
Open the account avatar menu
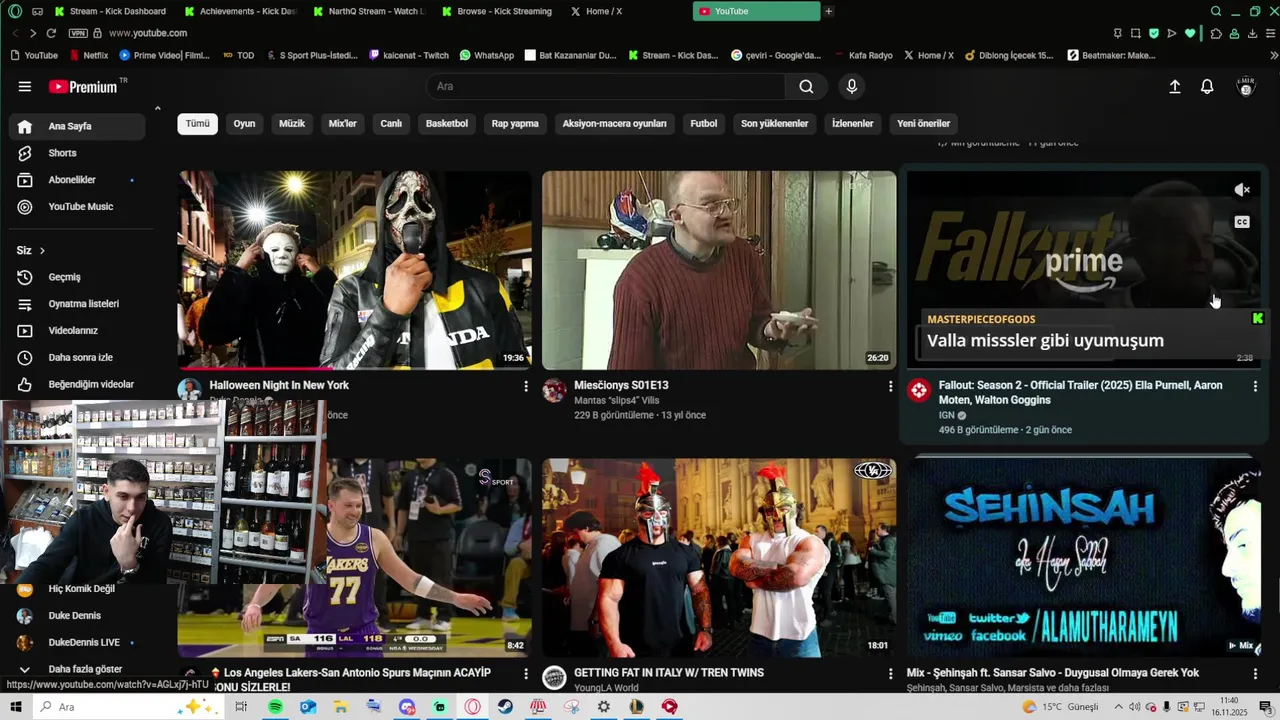click(x=1246, y=87)
